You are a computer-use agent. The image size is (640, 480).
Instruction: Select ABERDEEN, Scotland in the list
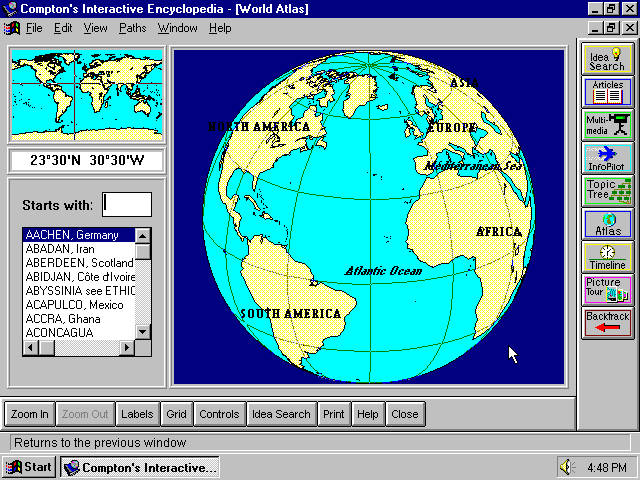79,263
